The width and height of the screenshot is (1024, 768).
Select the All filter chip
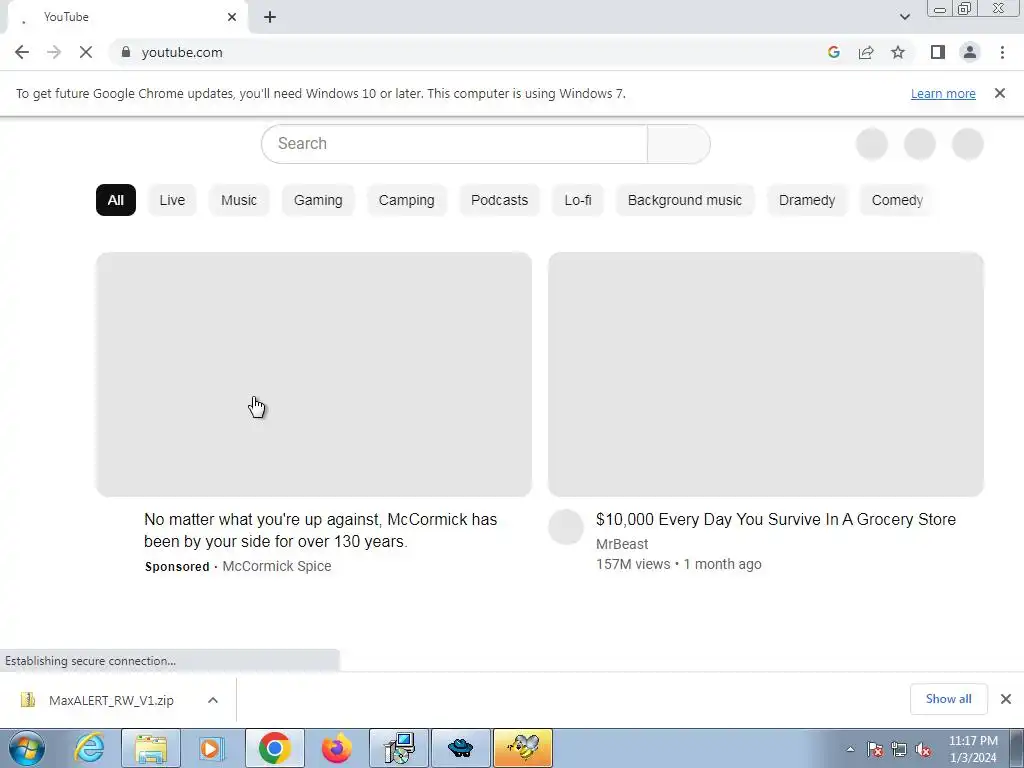116,200
